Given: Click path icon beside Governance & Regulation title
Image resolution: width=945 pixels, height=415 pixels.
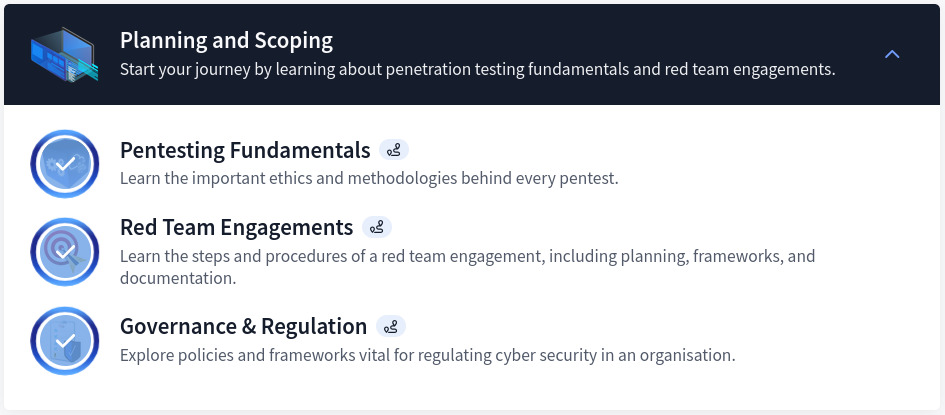Looking at the screenshot, I should coord(391,327).
